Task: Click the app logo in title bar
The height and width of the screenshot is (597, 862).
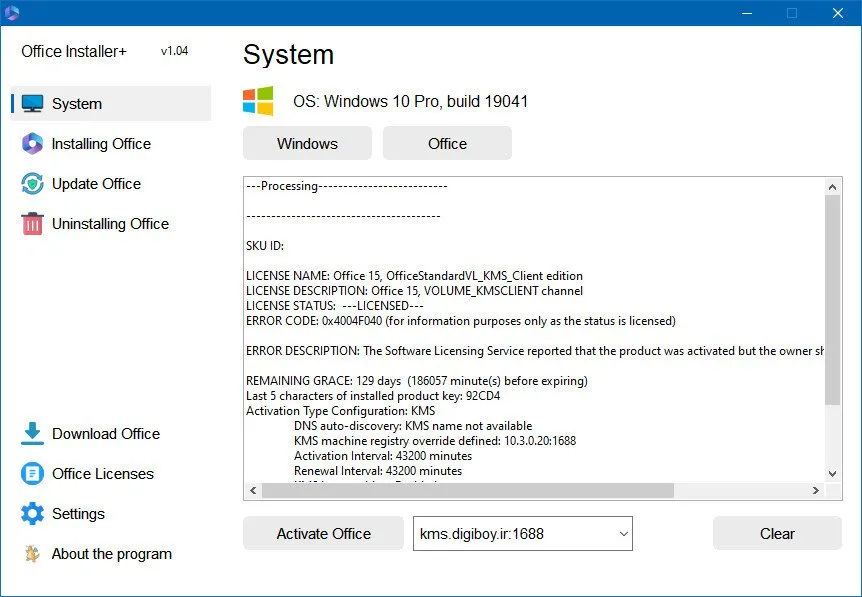Action: [12, 13]
